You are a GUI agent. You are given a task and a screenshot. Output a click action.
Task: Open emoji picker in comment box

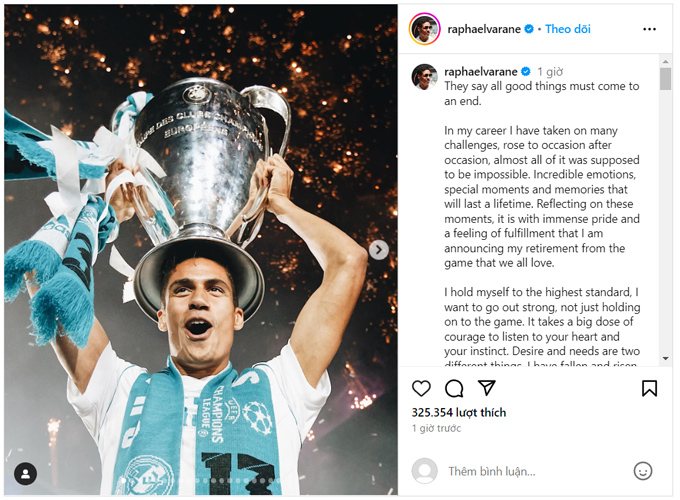click(643, 470)
